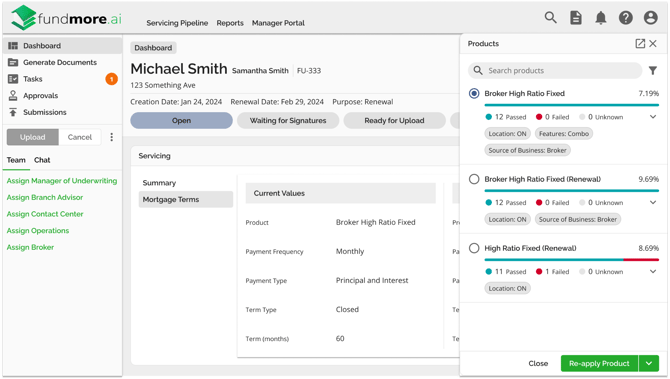
Task: Click in the Search products field
Action: click(x=555, y=71)
